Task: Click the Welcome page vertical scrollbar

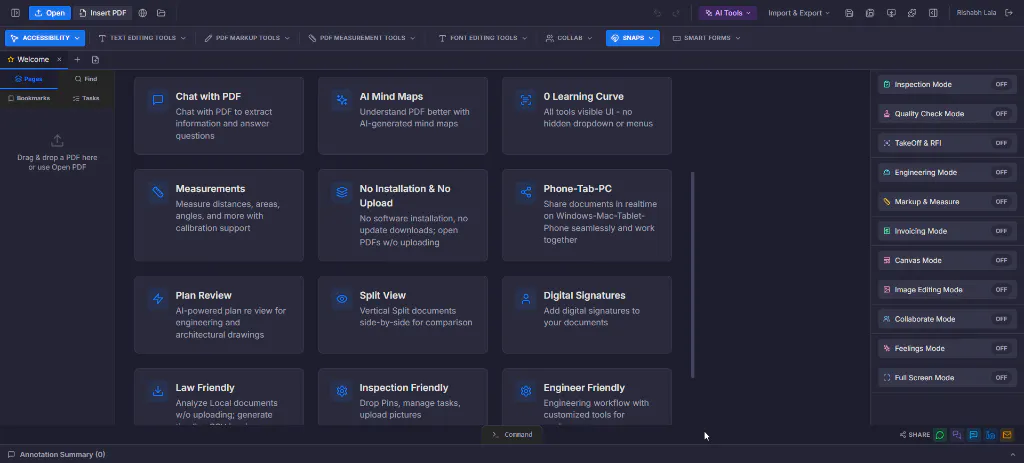Action: click(692, 274)
